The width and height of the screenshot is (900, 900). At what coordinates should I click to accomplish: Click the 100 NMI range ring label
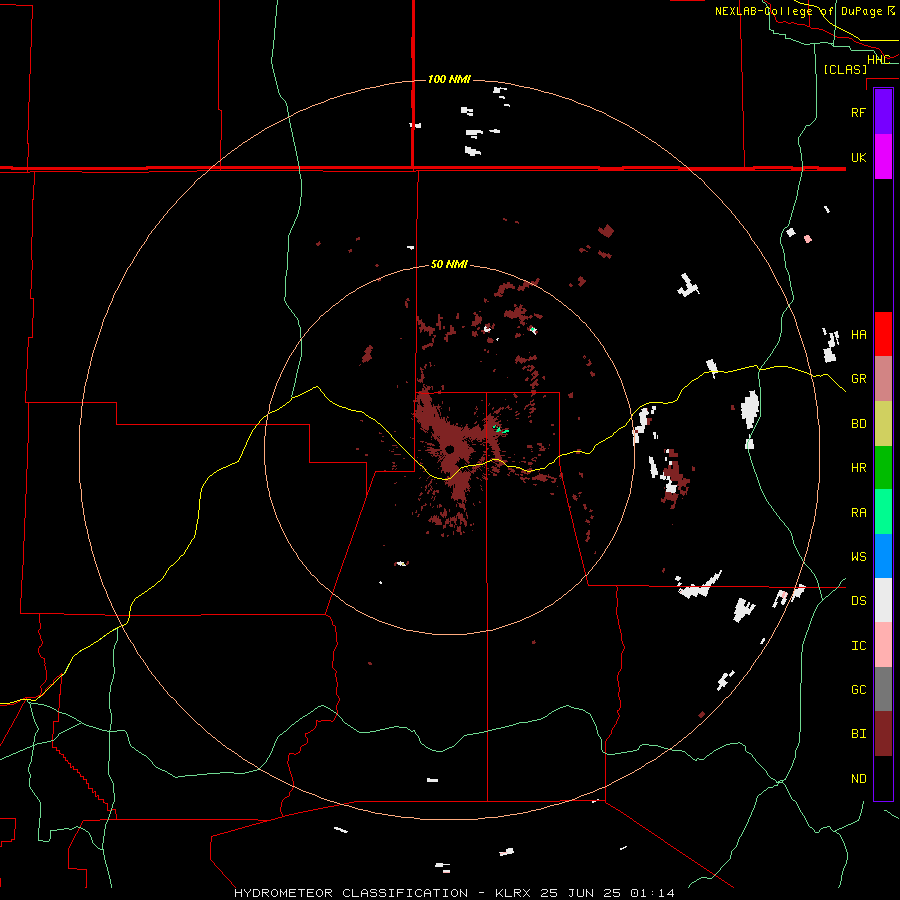(x=449, y=79)
